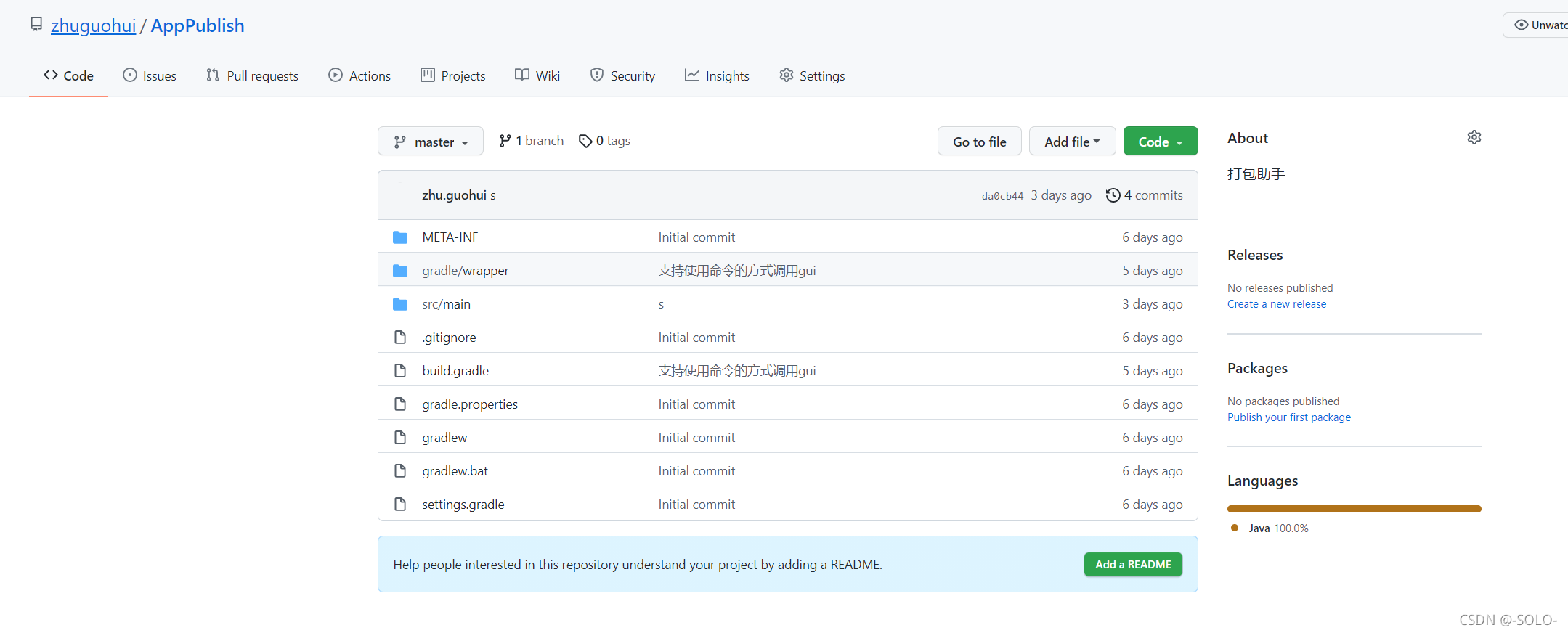The width and height of the screenshot is (1568, 633).
Task: Click the zhu.guohui author name
Action: tap(454, 195)
